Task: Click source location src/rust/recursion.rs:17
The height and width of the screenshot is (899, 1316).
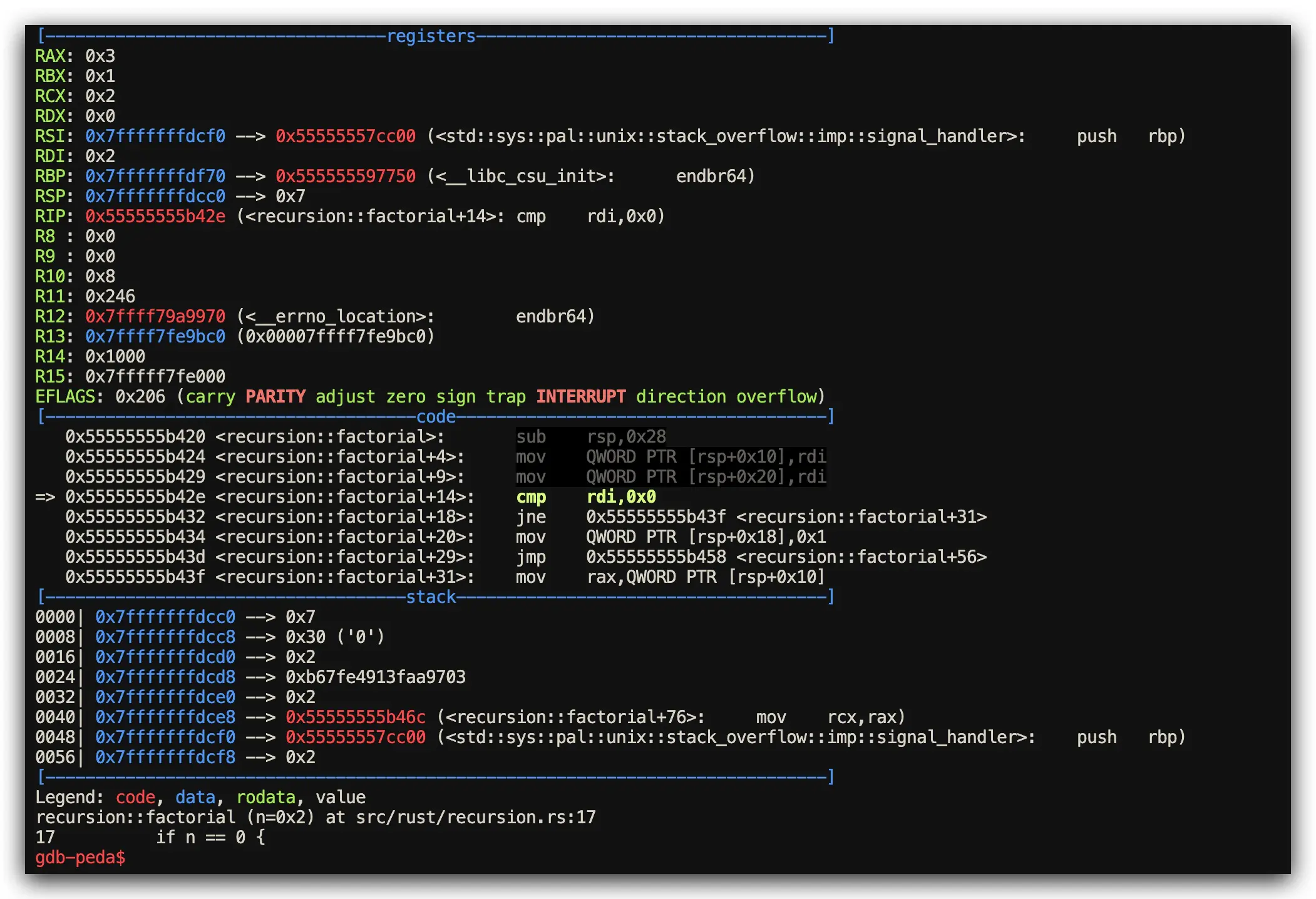Action: (x=476, y=818)
